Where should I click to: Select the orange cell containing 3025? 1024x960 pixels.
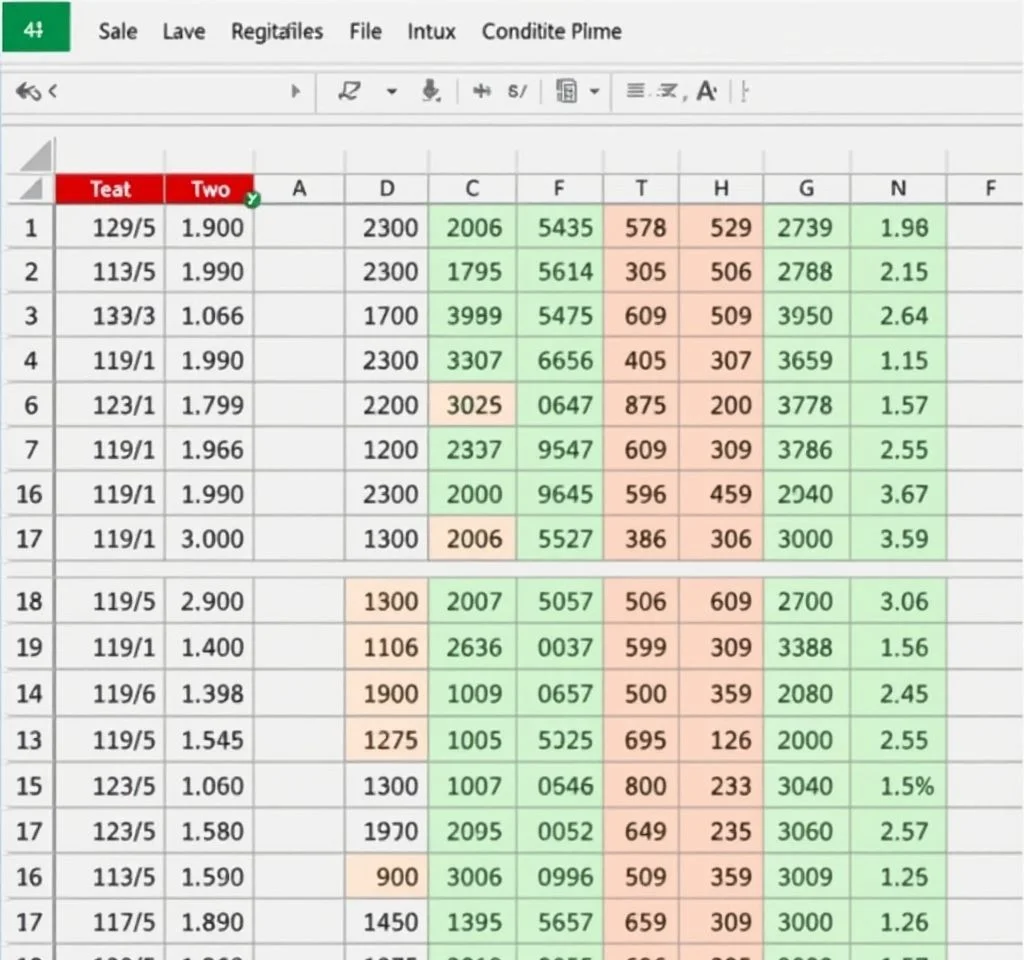(x=474, y=405)
